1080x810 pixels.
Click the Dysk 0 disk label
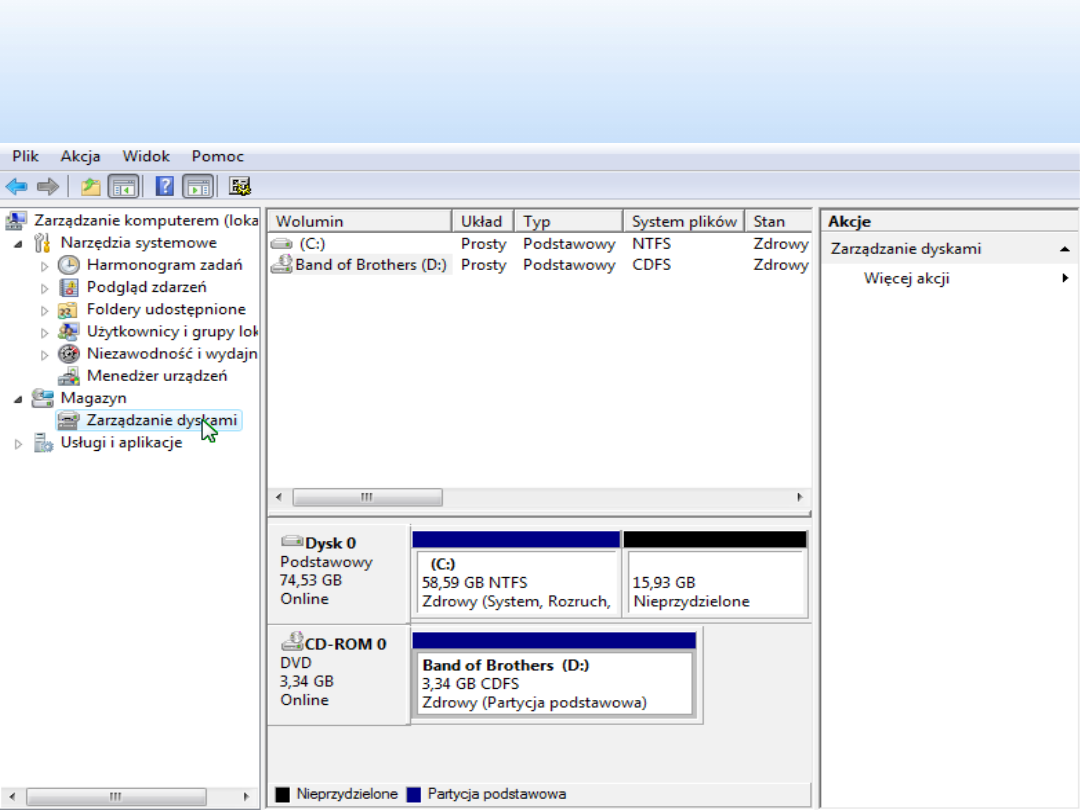(330, 543)
